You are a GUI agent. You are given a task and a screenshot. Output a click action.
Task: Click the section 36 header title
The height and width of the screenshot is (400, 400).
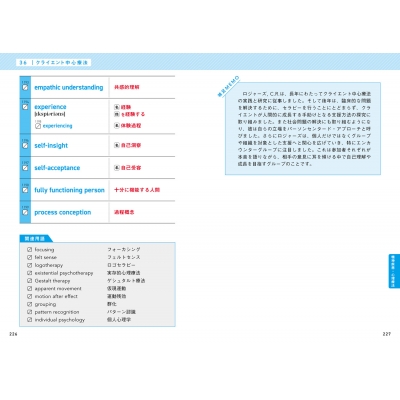coord(53,62)
